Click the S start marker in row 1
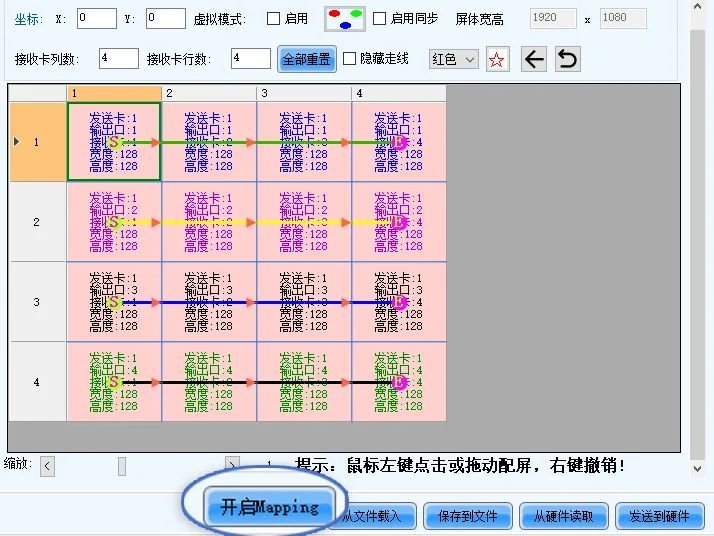Screen dimensions: 714x536 click(x=114, y=143)
